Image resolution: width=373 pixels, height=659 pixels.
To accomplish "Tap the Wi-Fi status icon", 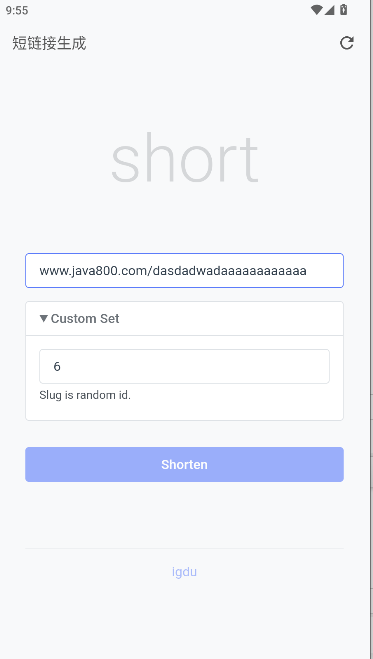I will tap(316, 10).
